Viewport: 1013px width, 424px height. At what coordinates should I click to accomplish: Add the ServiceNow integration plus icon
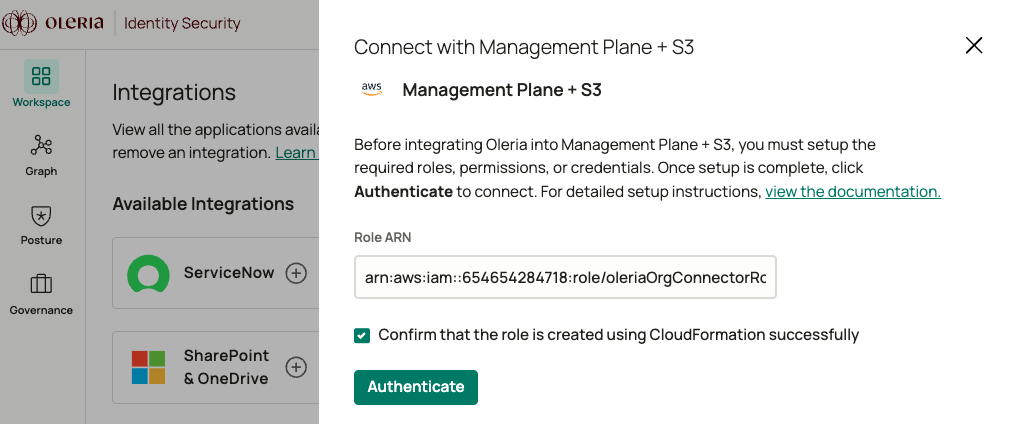coord(296,273)
